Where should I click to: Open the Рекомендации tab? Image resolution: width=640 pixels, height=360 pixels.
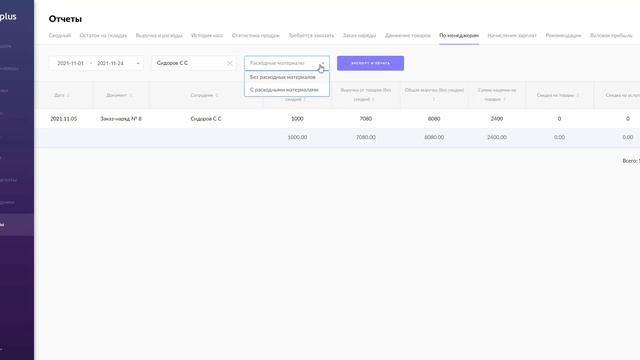563,36
